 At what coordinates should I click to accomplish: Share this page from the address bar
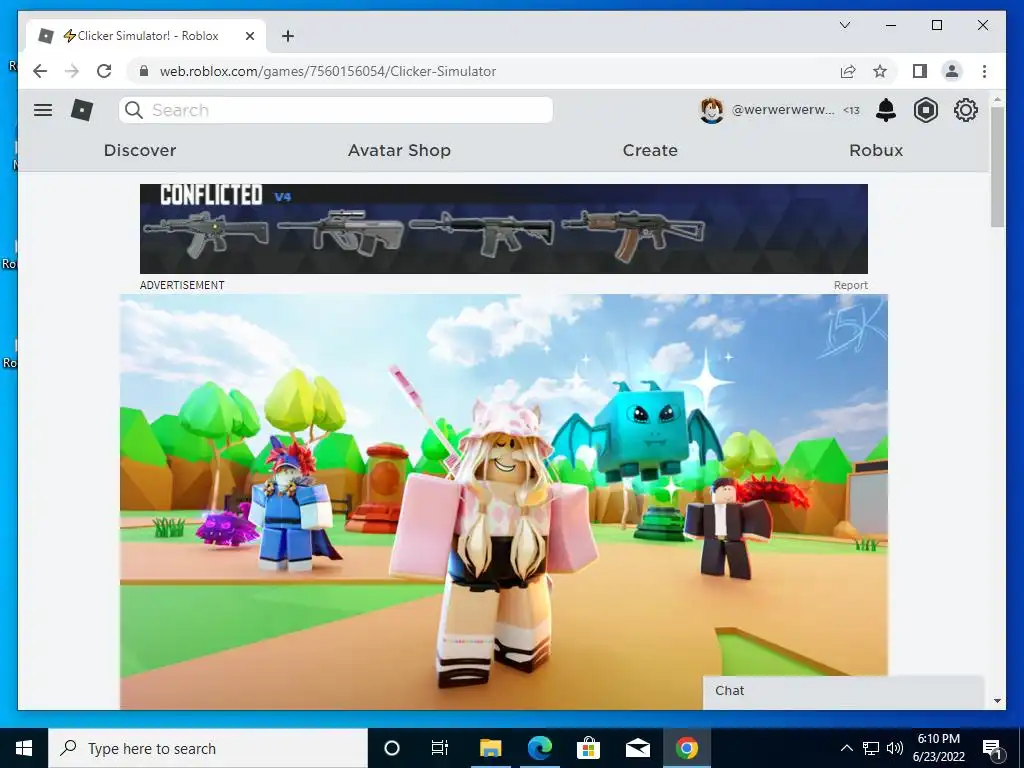[848, 71]
